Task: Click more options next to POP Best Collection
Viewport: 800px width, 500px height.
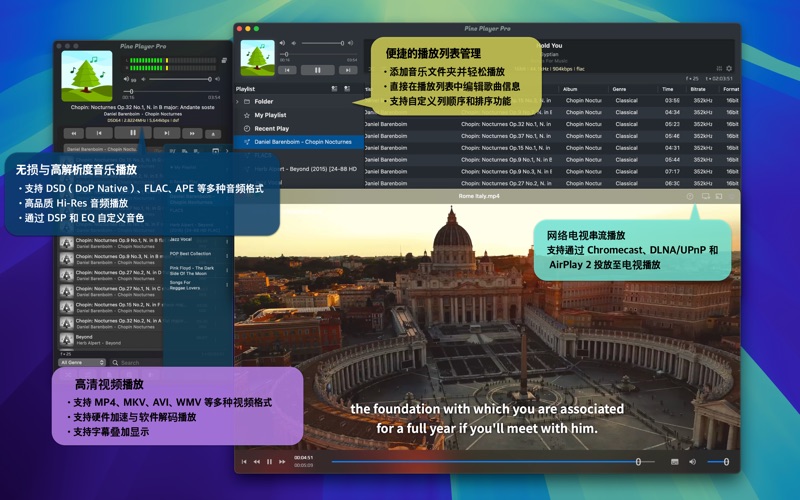Action: coord(227,255)
